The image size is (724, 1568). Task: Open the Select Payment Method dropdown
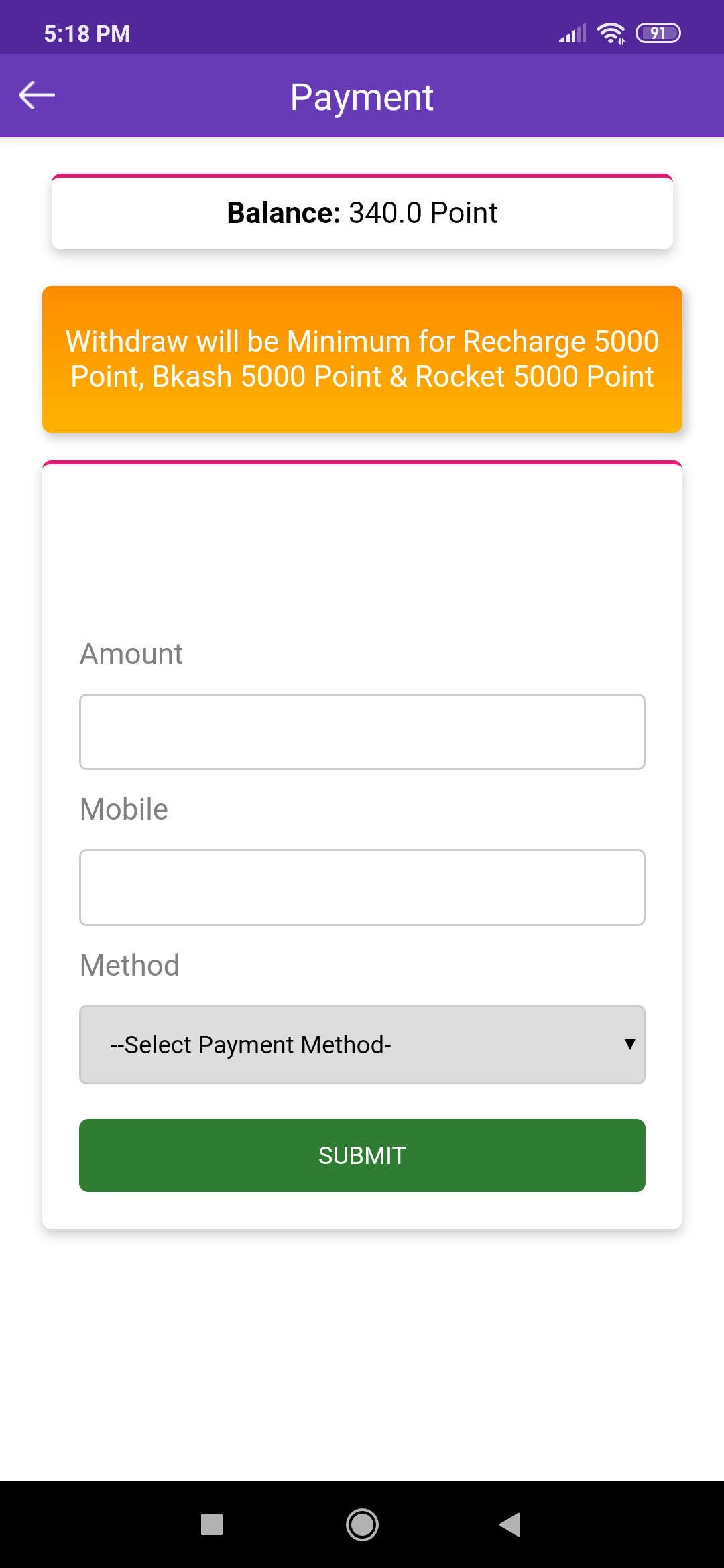362,1044
